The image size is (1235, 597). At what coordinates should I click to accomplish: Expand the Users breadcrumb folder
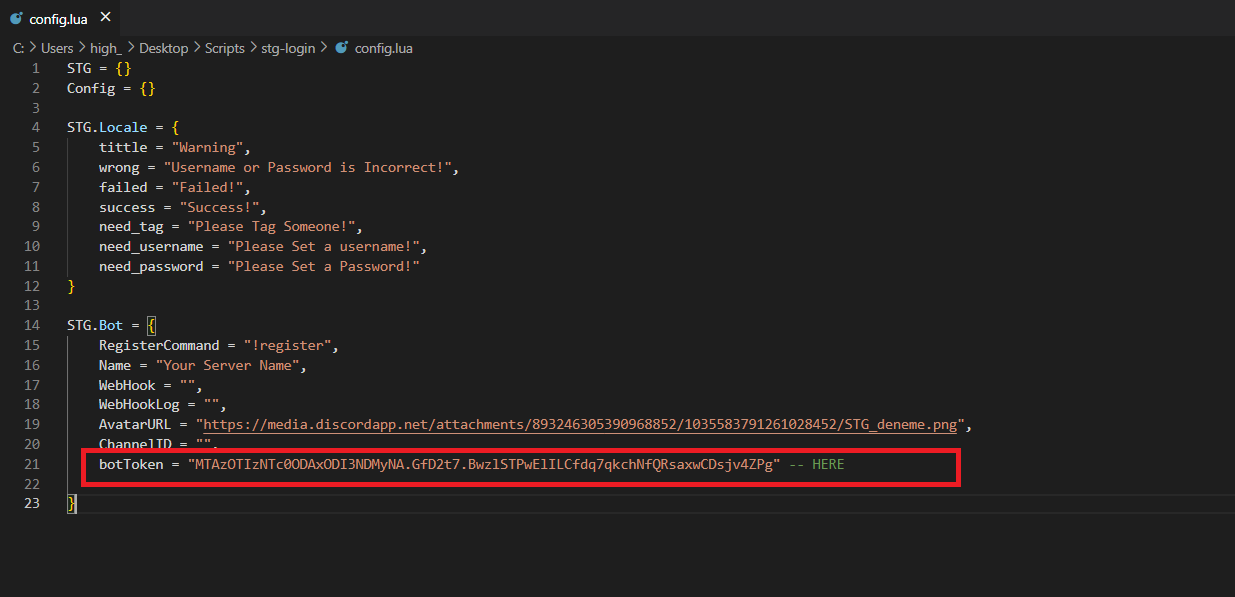point(57,48)
